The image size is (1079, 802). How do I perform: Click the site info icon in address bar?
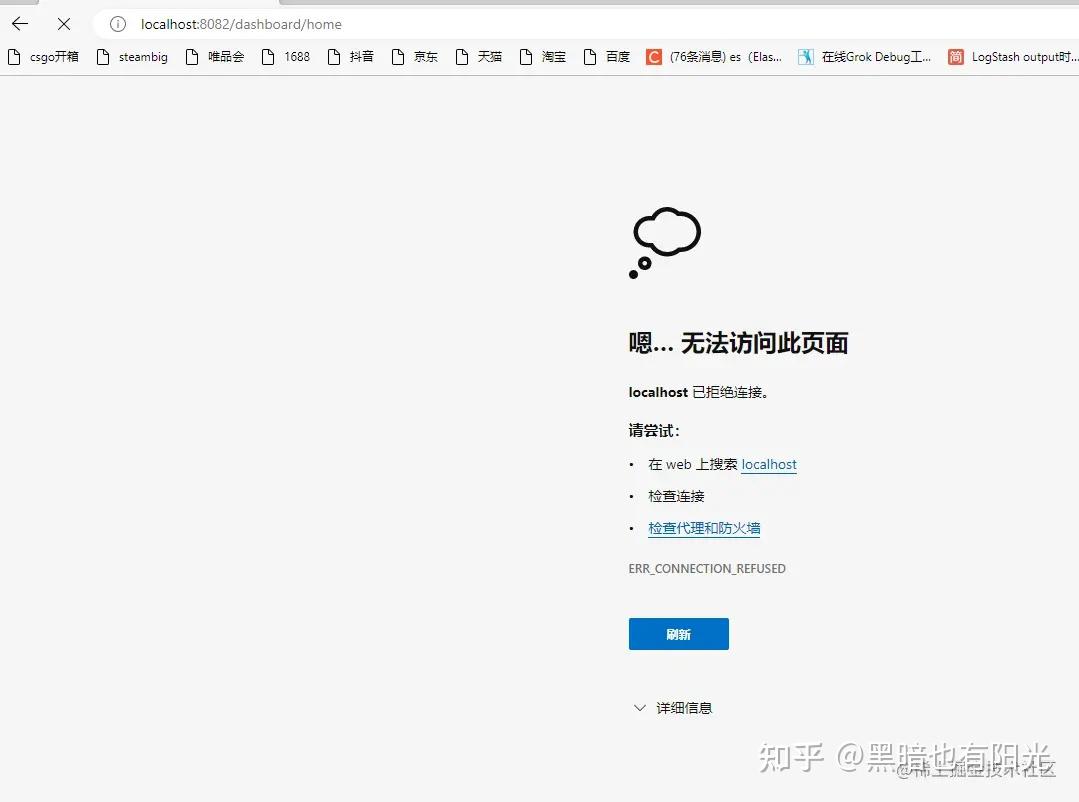coord(118,23)
